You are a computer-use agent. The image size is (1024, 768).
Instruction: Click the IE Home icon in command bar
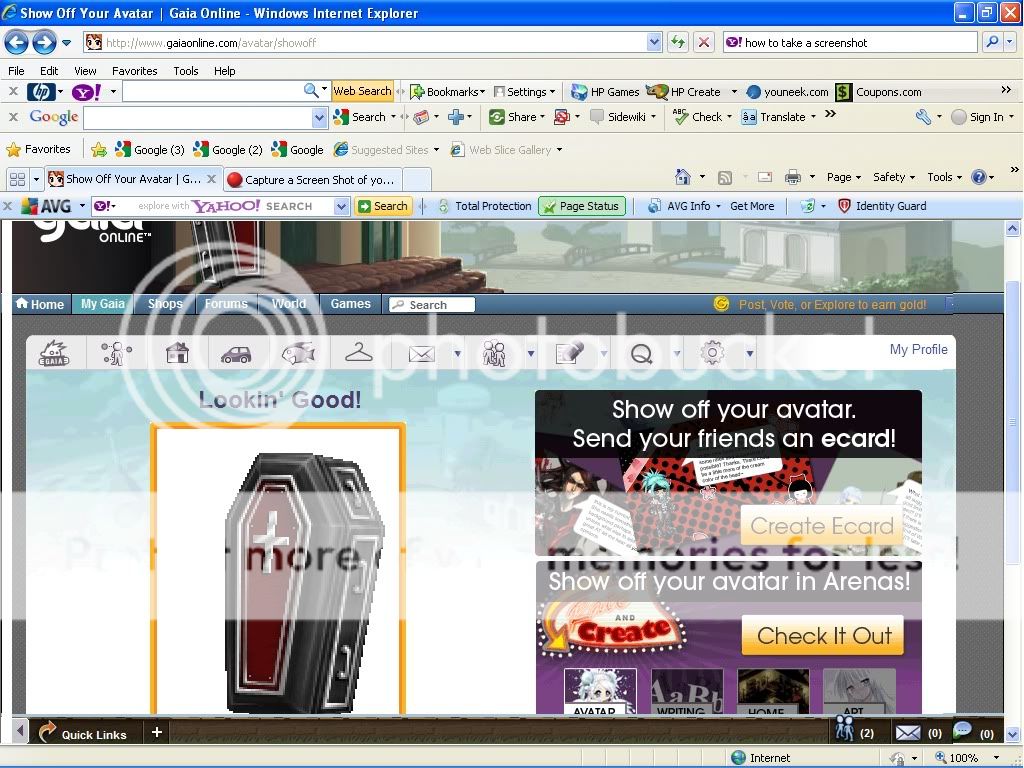coord(683,177)
